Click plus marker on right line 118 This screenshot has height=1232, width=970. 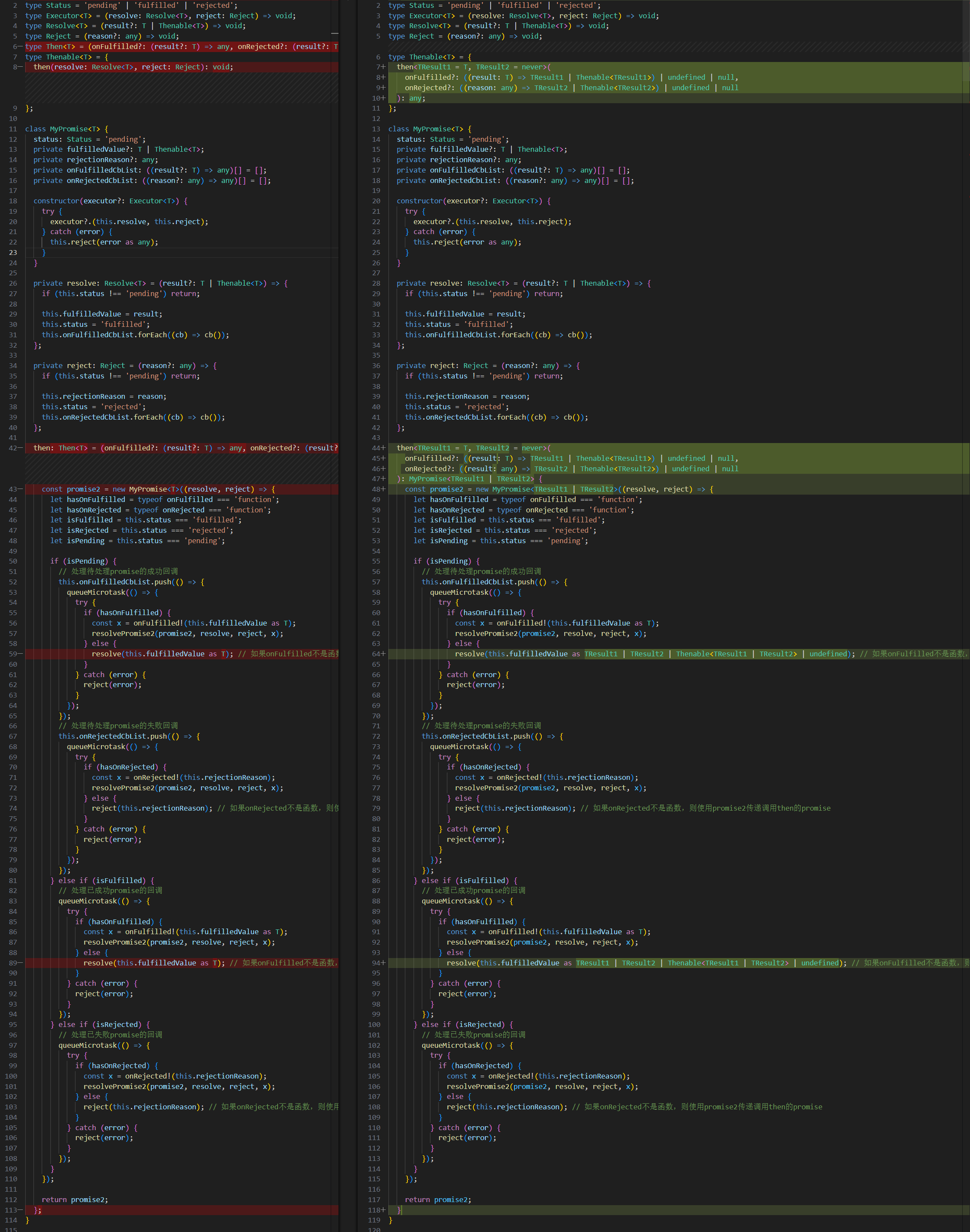(x=383, y=1210)
